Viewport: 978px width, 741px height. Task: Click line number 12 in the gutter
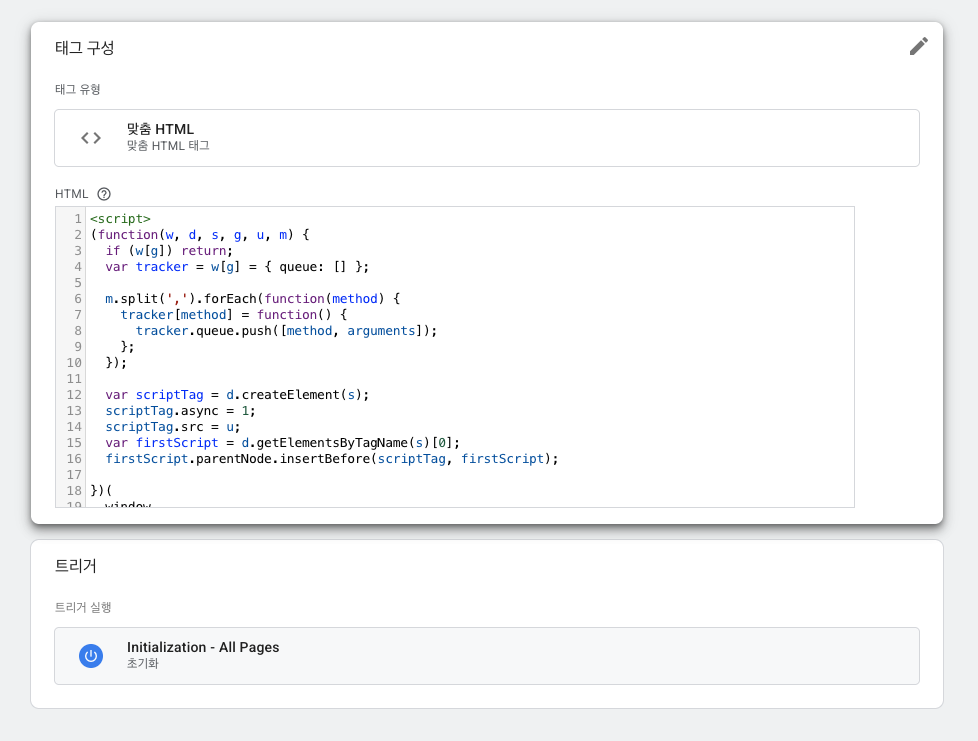click(74, 395)
